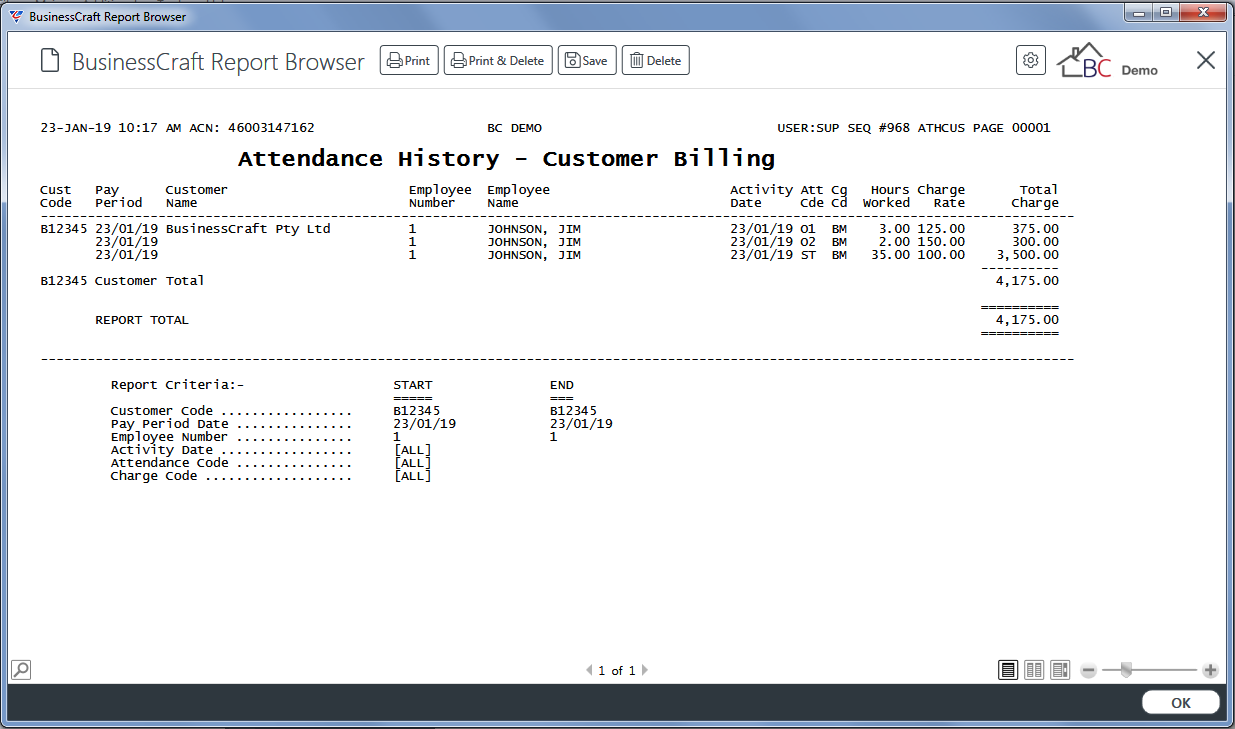
Task: Click the 'Report Criteria:-' label
Action: [x=178, y=385]
